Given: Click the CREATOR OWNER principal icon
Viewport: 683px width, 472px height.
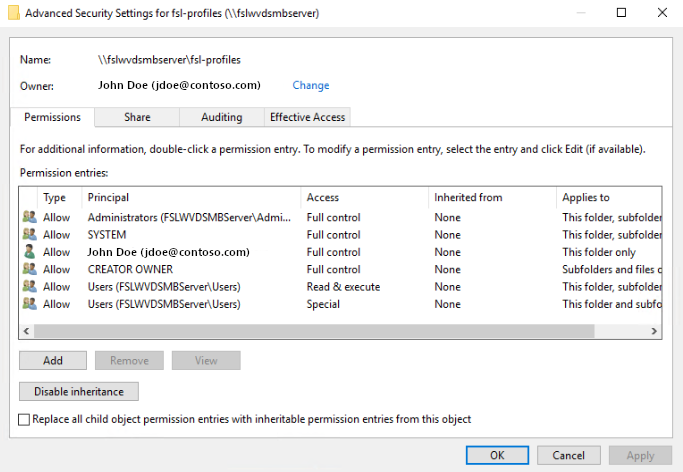Looking at the screenshot, I should [28, 269].
